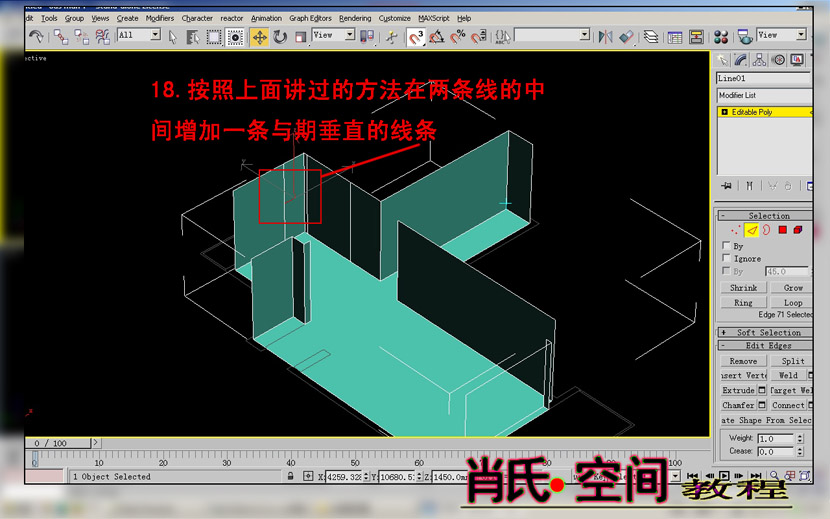
Task: Click the Mirror tool icon
Action: [x=605, y=37]
